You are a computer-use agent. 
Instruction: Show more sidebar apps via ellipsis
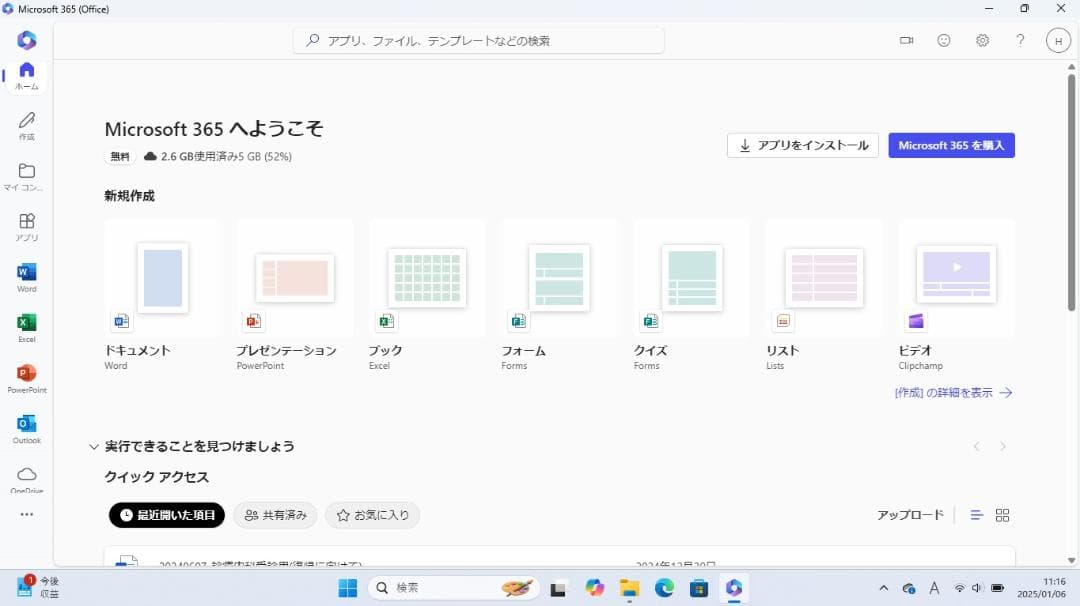(x=27, y=514)
